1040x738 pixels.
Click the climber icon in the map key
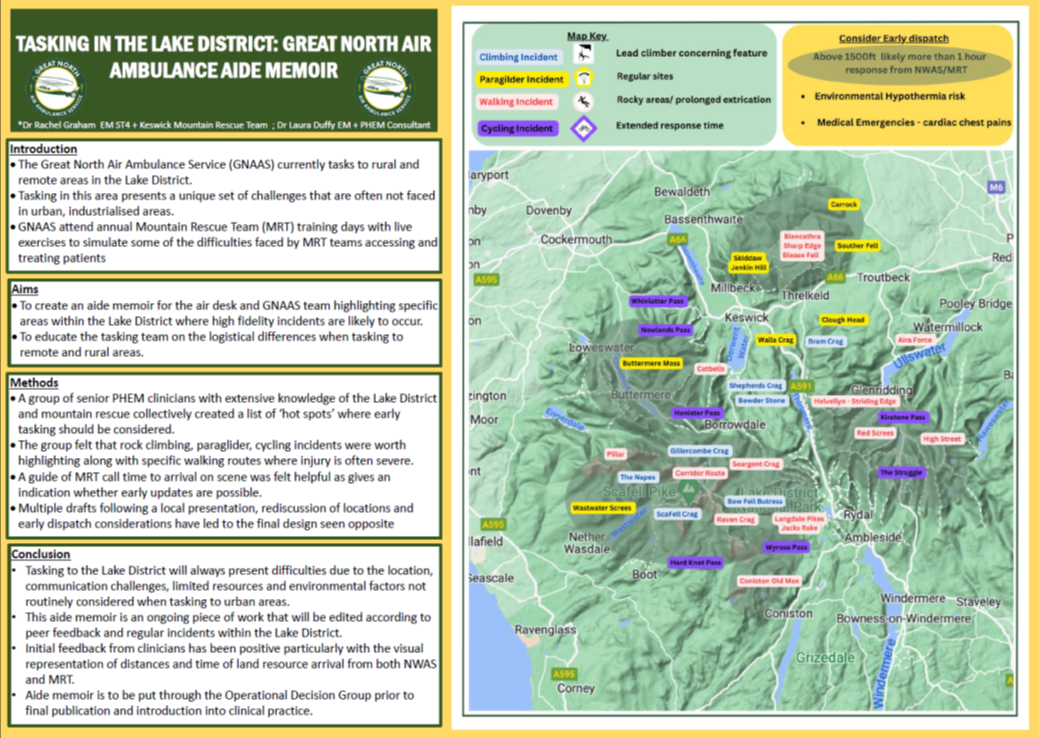(581, 55)
